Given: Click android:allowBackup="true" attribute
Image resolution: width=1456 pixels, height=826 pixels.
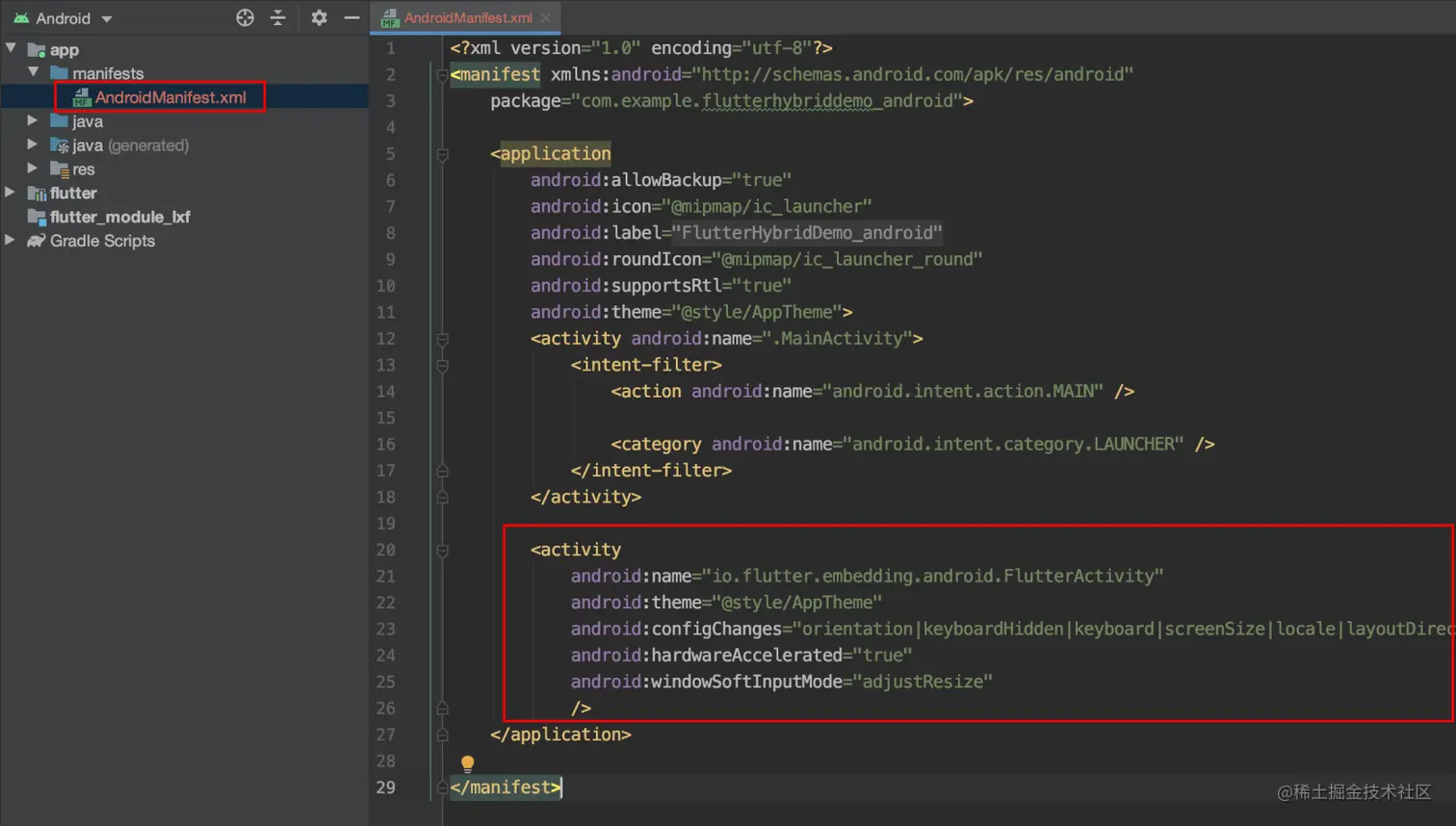Looking at the screenshot, I should click(661, 180).
